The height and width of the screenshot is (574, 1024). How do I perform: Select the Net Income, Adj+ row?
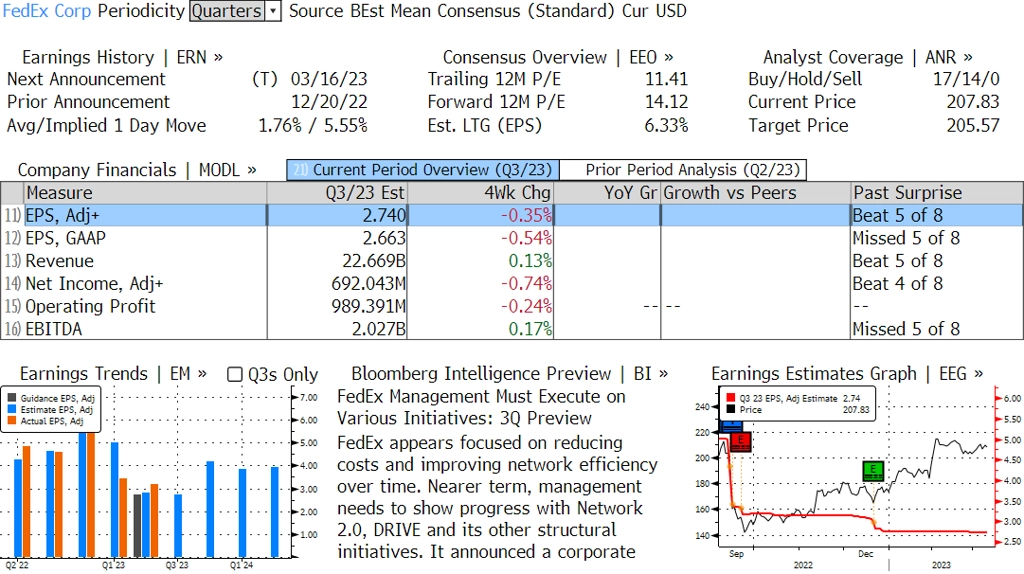(512, 284)
